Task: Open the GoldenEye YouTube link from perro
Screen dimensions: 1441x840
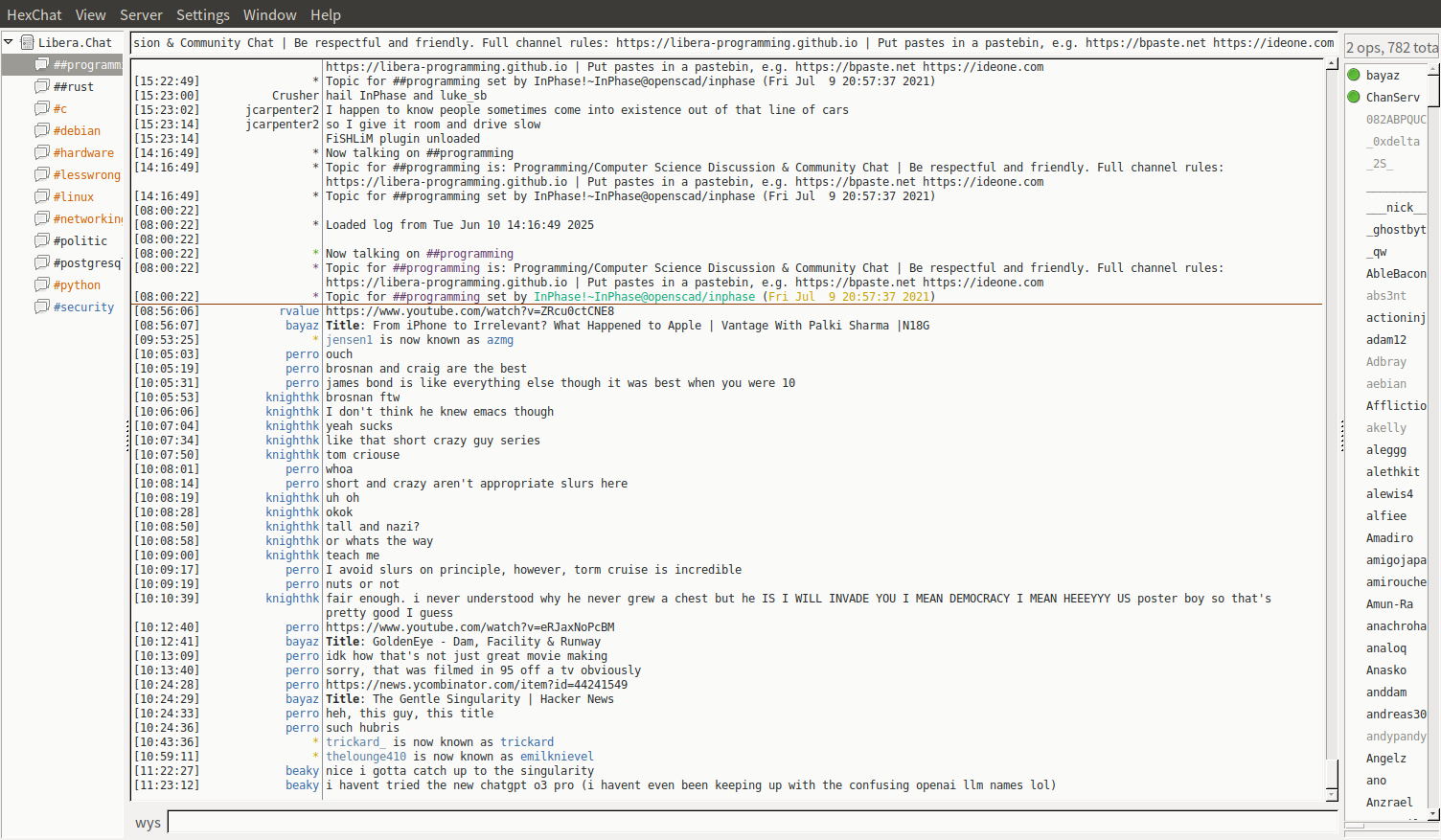Action: 469,627
